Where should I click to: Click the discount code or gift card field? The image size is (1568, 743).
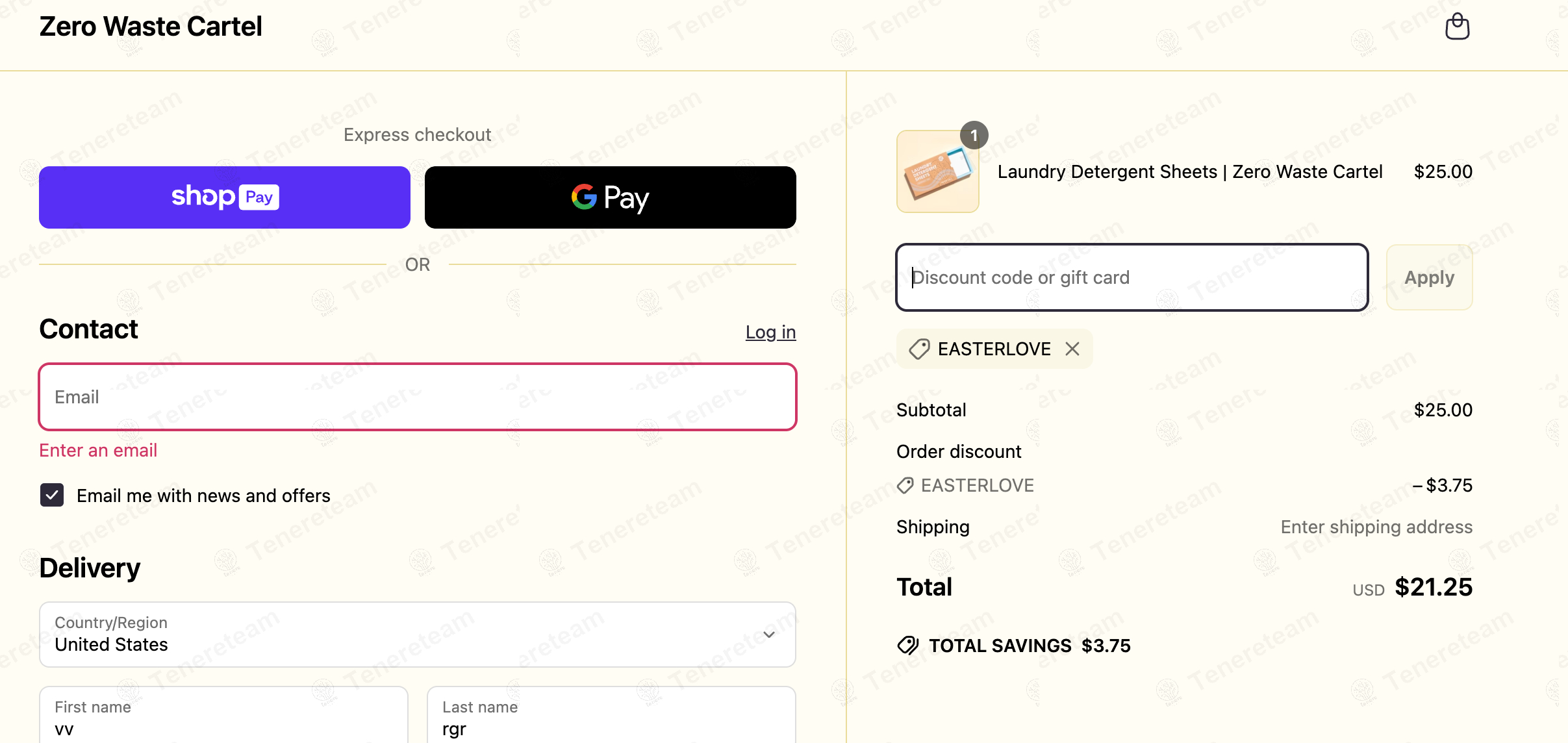pos(1132,277)
